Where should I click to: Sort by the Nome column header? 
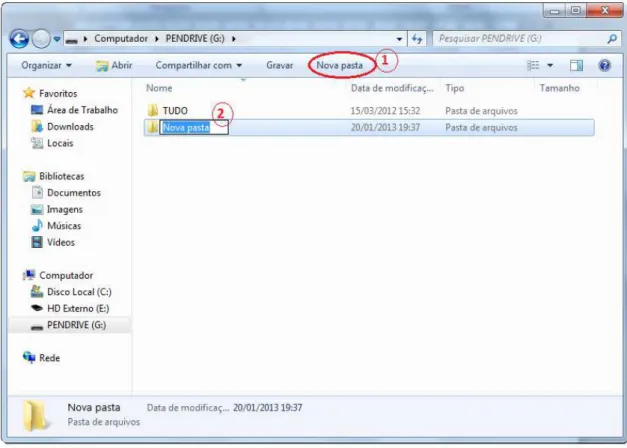pos(159,88)
